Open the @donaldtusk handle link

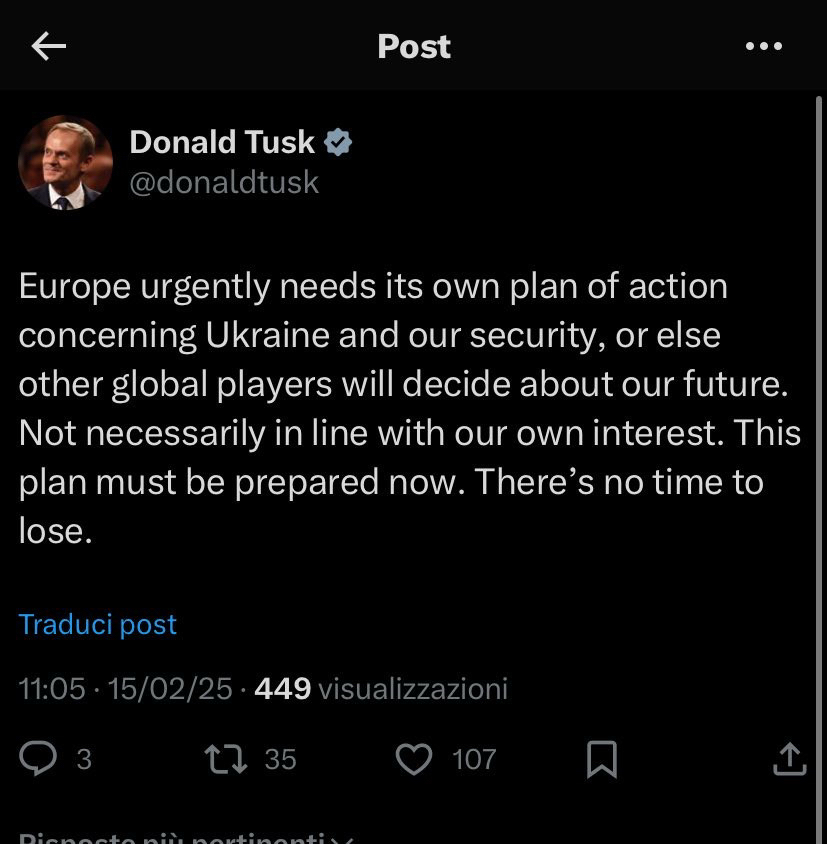(224, 182)
